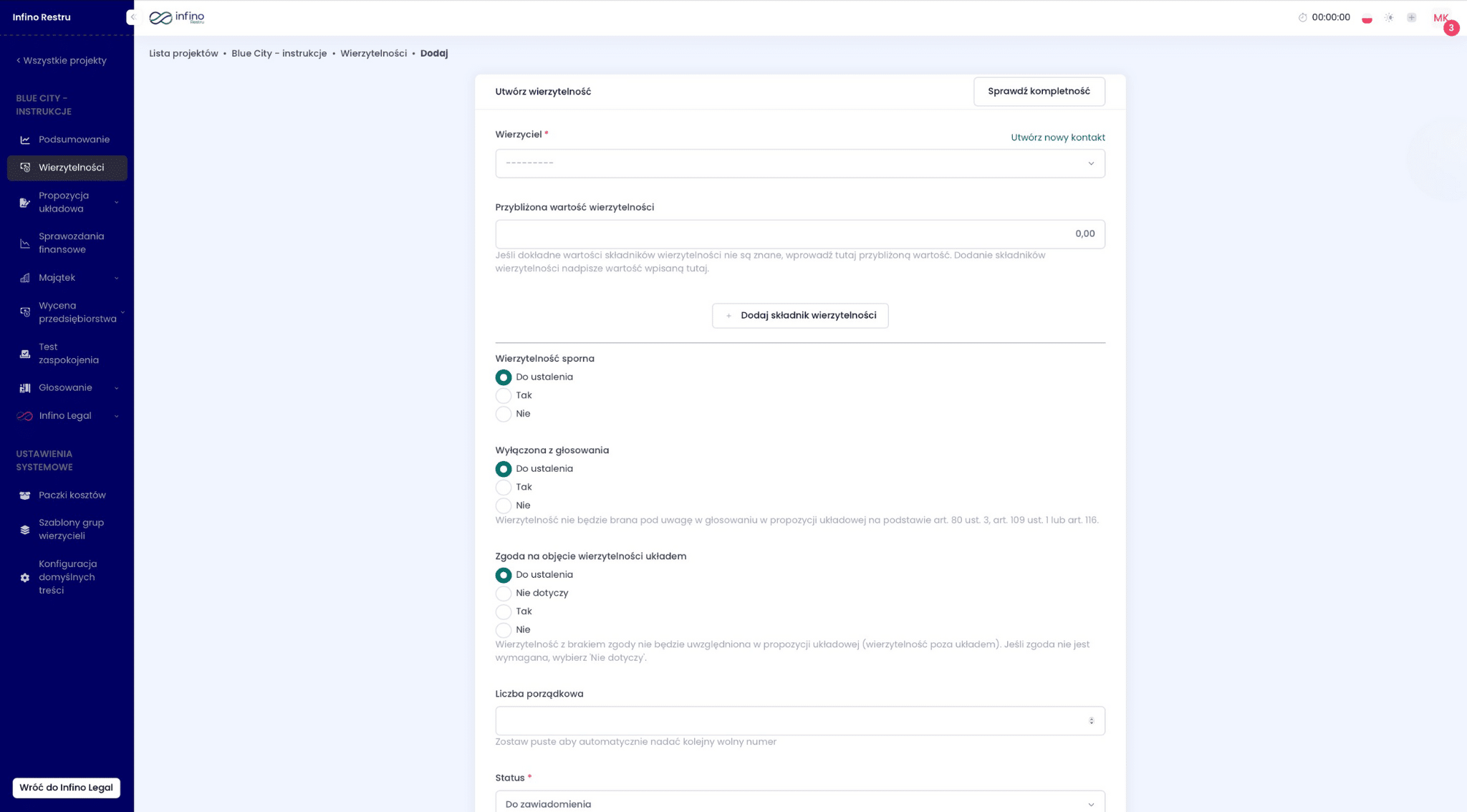
Task: Click the Liczba porządkowa number stepper
Action: point(1091,721)
